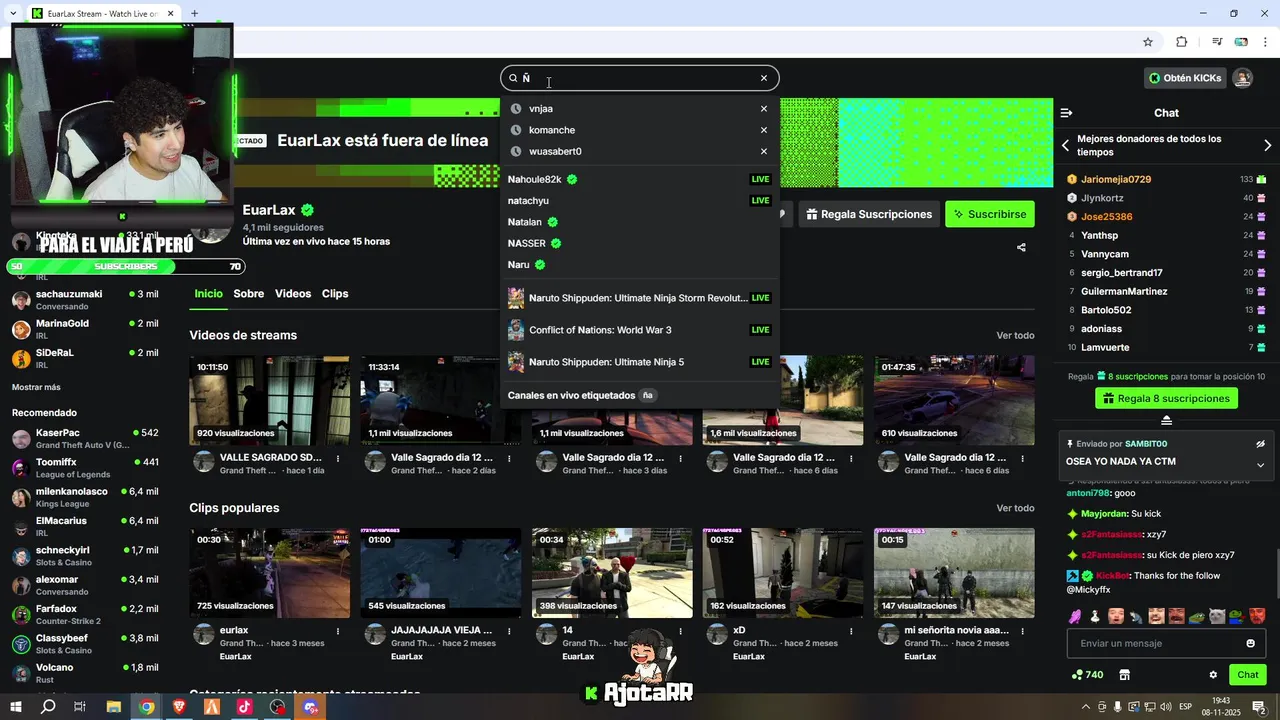The image size is (1280, 720).
Task: Open Farfadox recommended channel
Action: [85, 614]
